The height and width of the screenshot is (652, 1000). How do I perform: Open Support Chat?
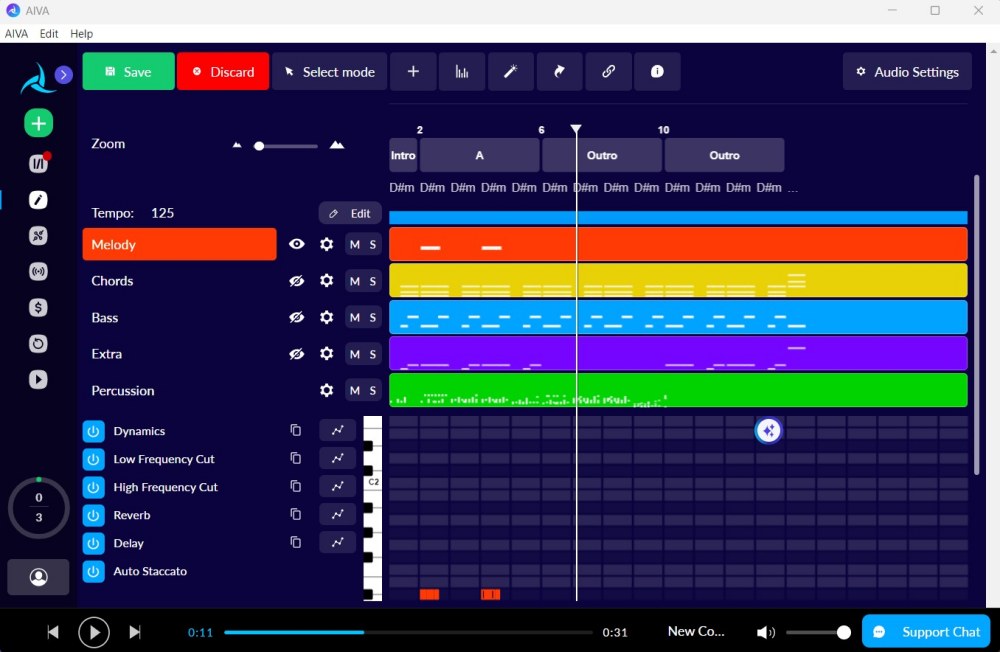(926, 632)
